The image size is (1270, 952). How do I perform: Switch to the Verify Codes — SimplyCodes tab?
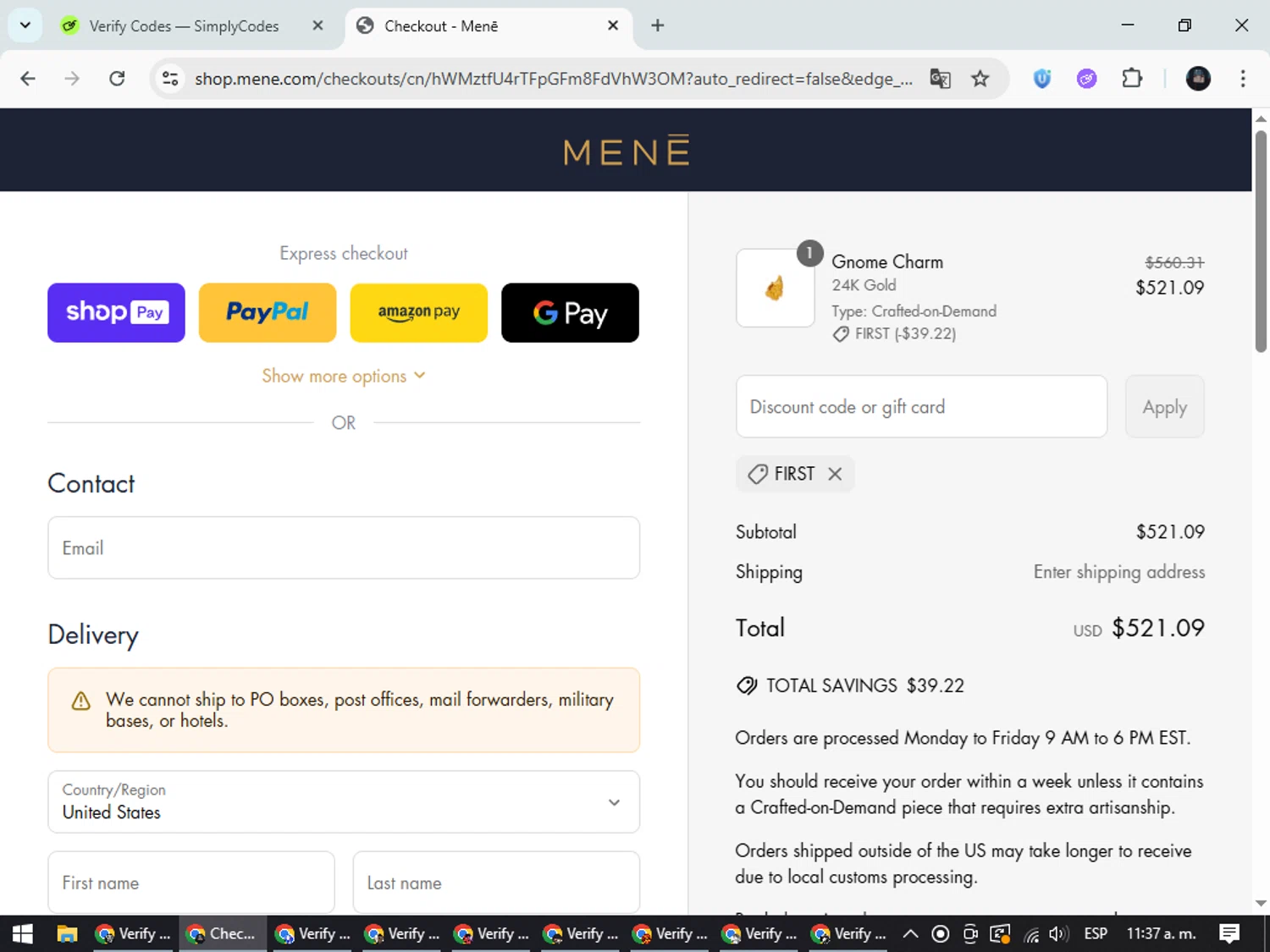pyautogui.click(x=183, y=26)
